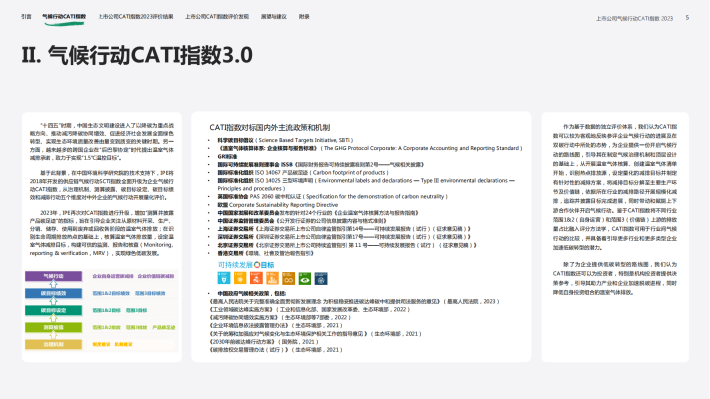Click the green eye climate action SDG icon
The width and height of the screenshot is (710, 399).
click(x=305, y=278)
